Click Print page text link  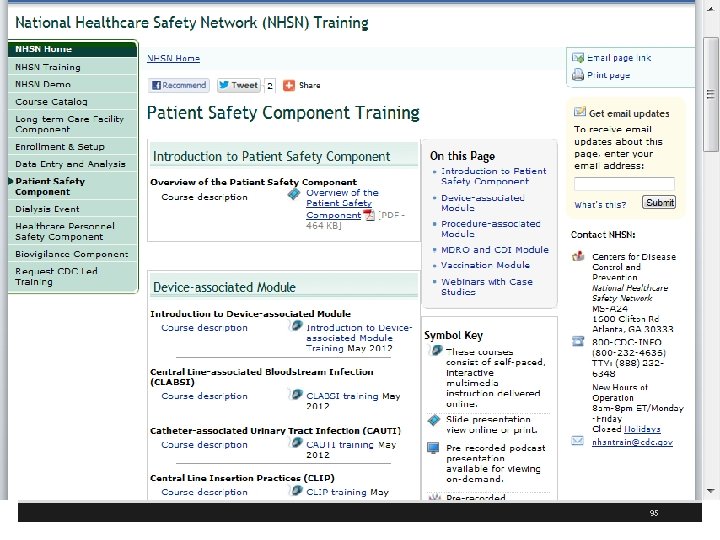608,75
